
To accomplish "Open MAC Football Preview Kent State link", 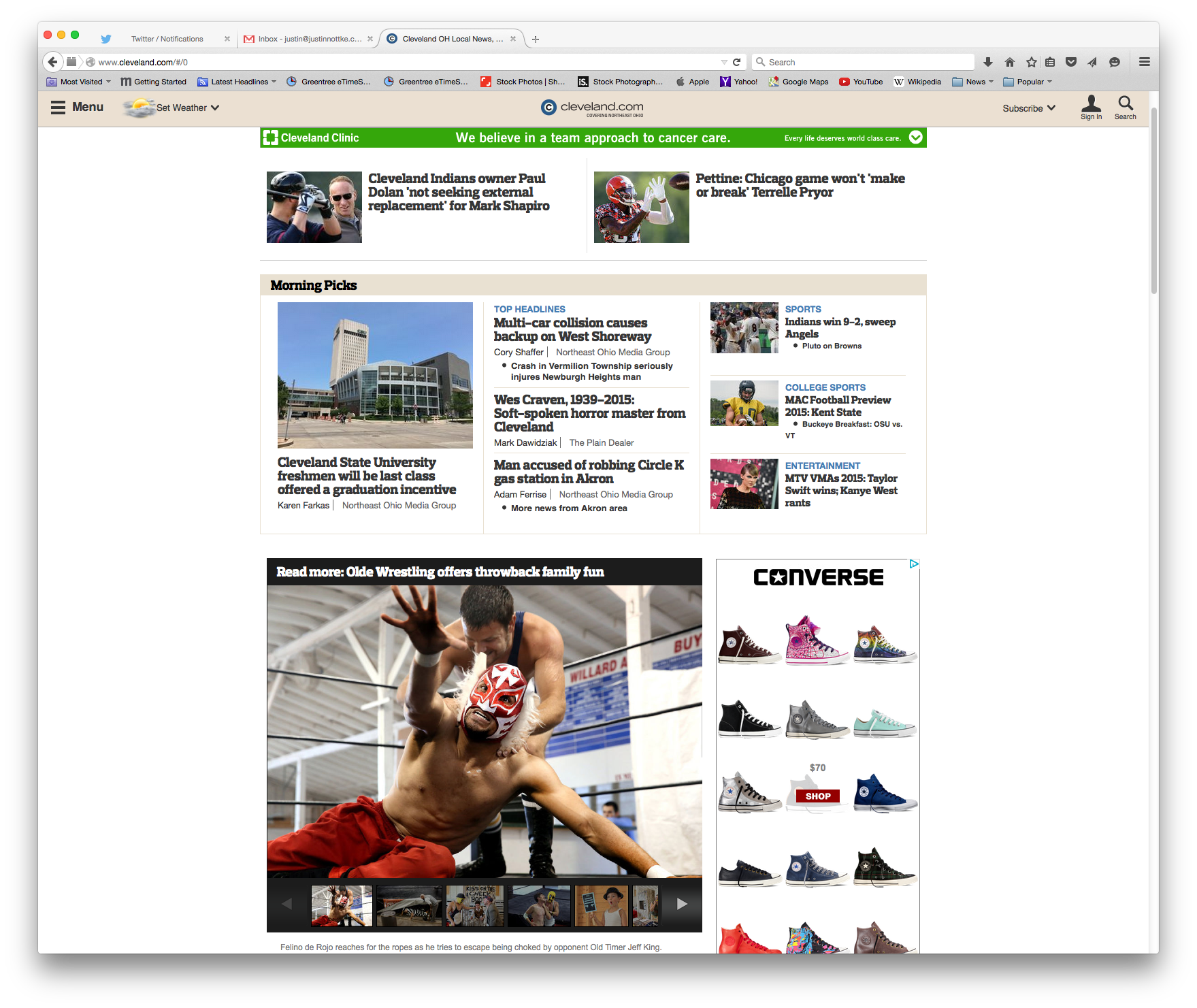I will (837, 406).
